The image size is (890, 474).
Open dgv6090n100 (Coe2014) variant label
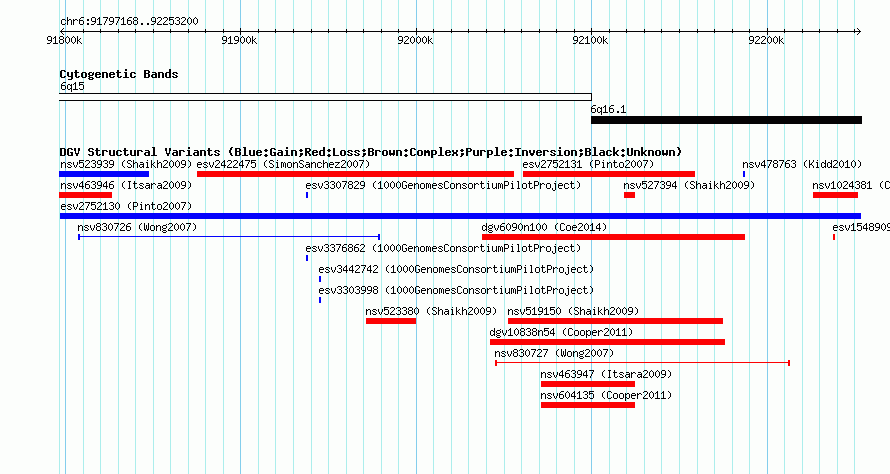[544, 227]
